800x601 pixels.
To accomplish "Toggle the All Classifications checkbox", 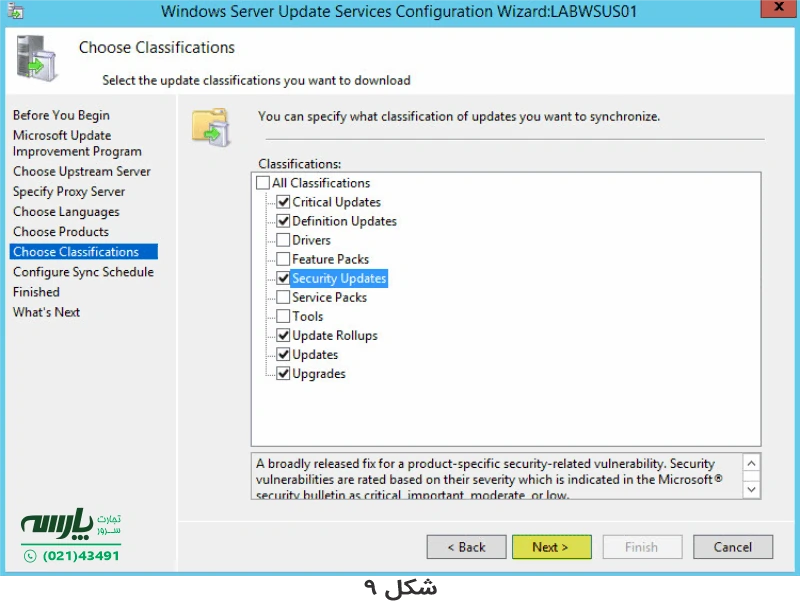I will pos(263,183).
